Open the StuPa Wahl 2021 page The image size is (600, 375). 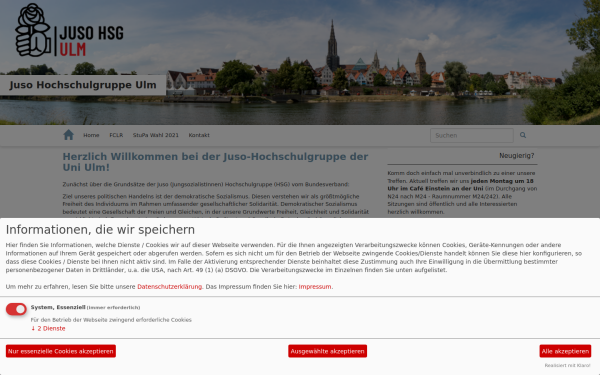tap(155, 135)
